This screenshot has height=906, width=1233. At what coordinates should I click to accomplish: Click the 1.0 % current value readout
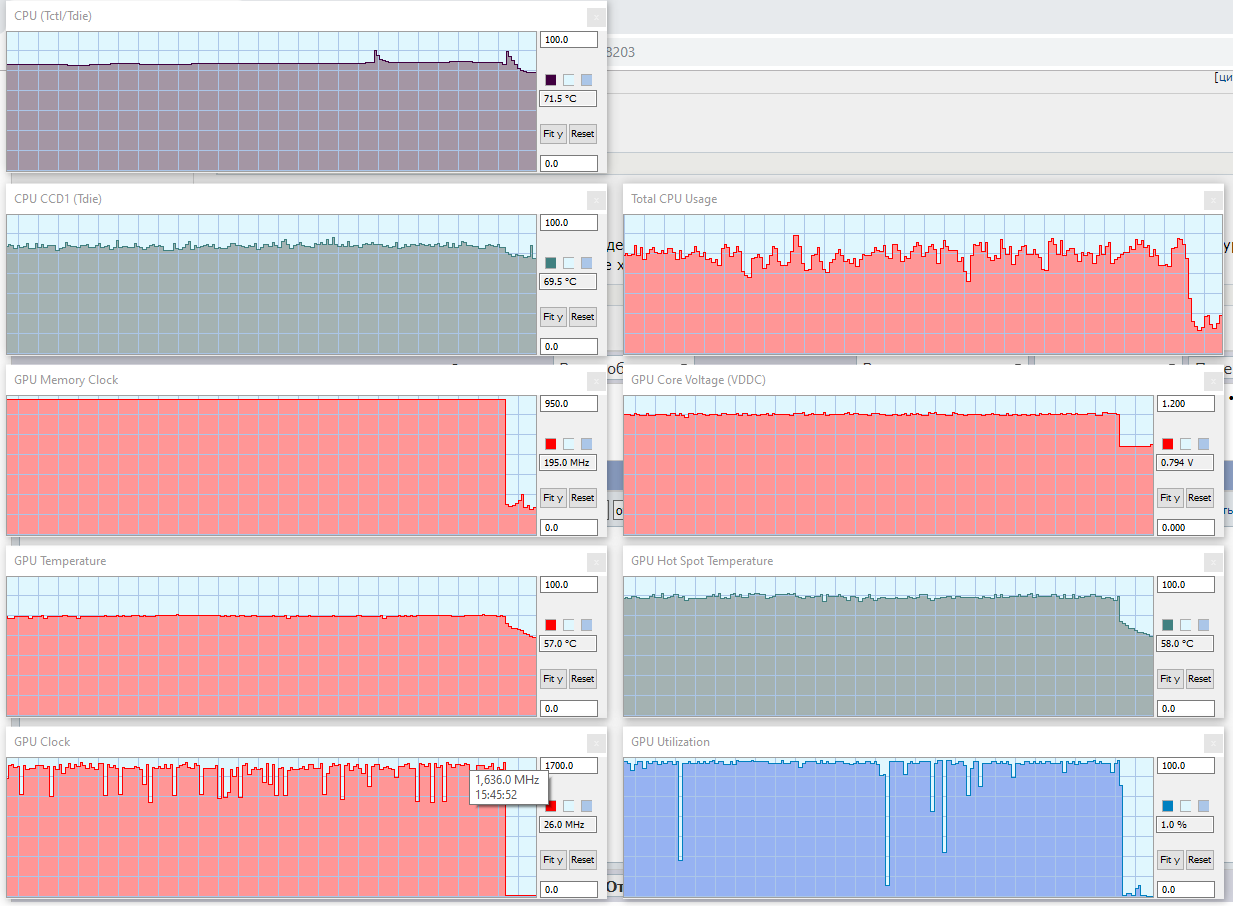coord(1186,825)
